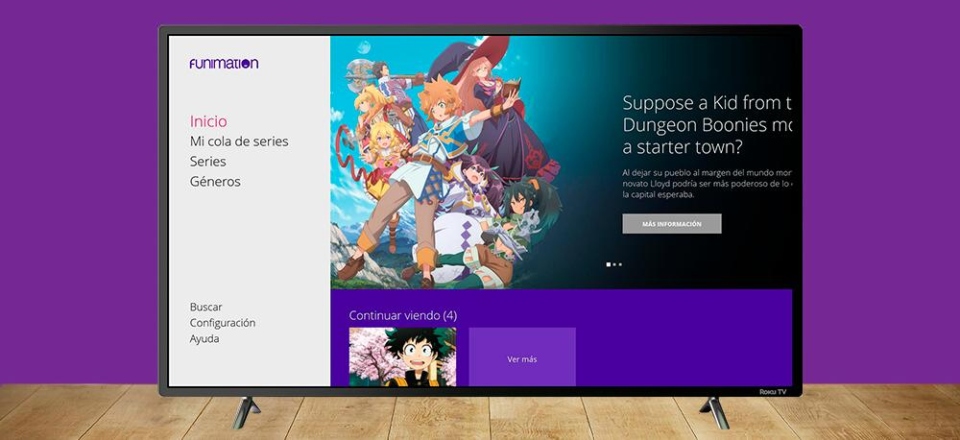Open the Géneros menu item
The height and width of the screenshot is (440, 960).
pos(215,181)
